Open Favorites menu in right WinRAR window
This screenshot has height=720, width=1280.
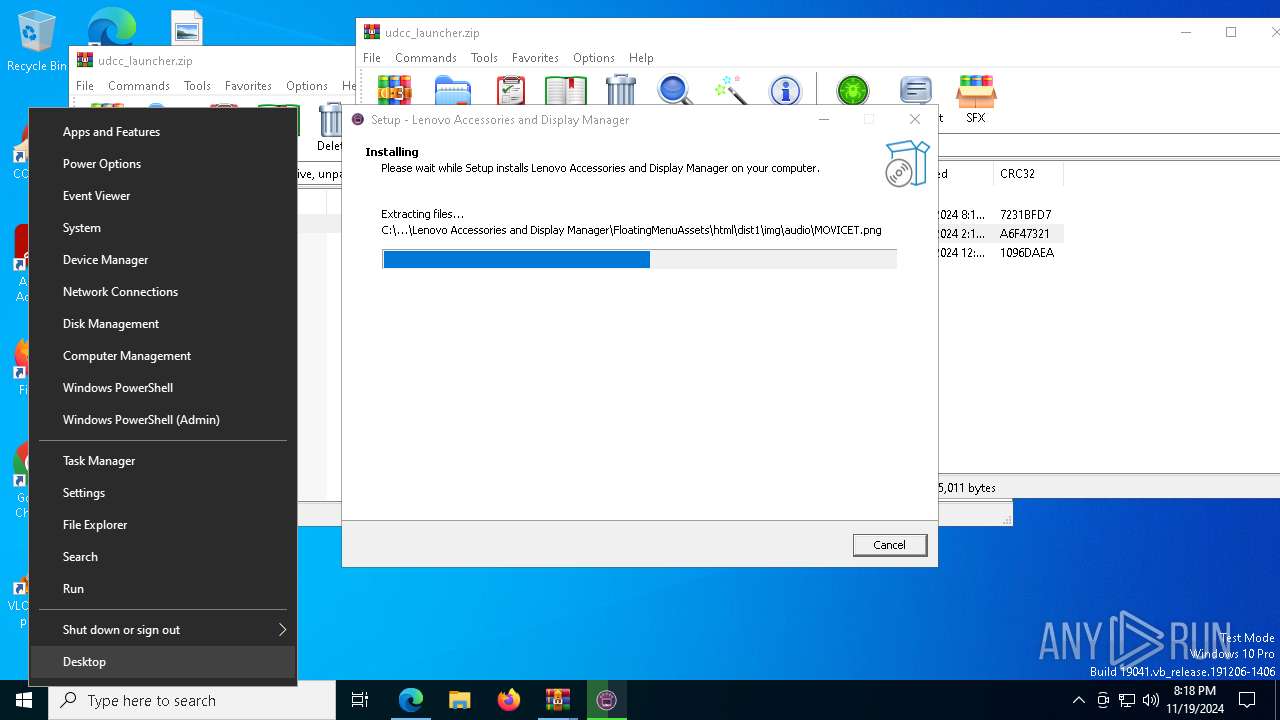(x=535, y=58)
